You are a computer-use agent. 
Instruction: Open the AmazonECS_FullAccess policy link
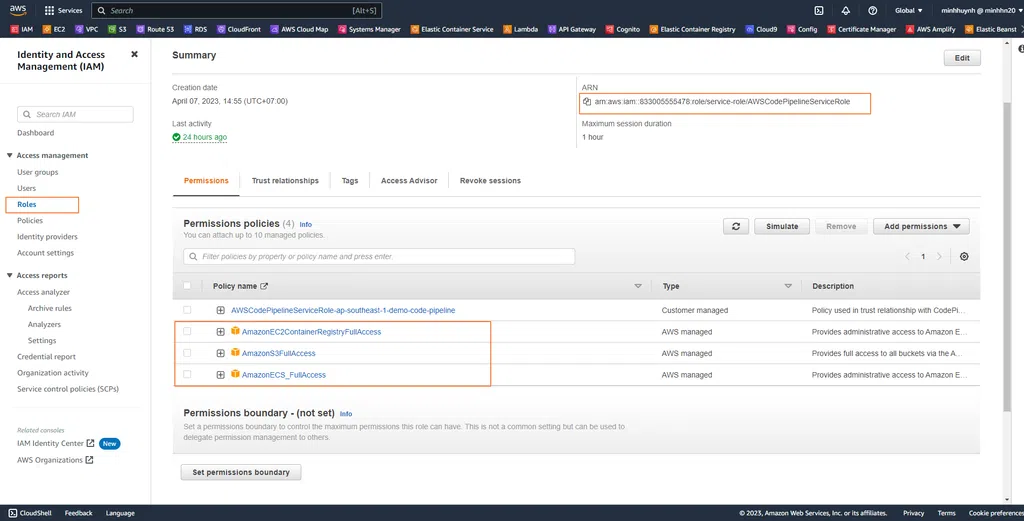tap(284, 375)
